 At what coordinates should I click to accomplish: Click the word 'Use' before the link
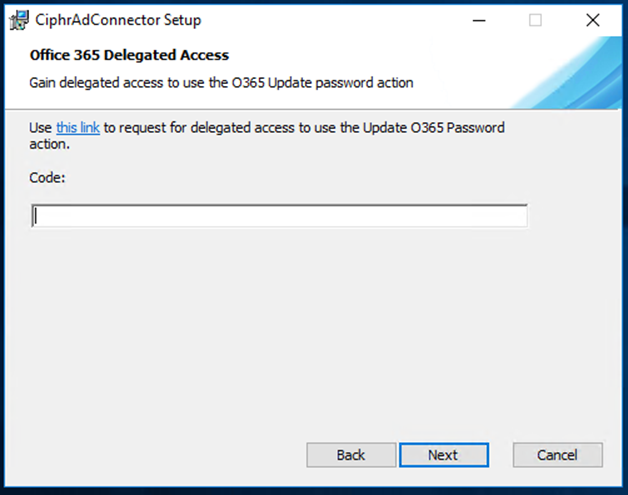(40, 128)
